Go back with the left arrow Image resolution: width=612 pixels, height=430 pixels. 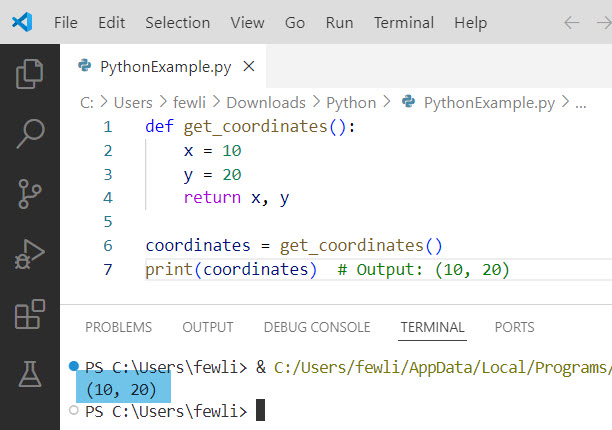572,23
